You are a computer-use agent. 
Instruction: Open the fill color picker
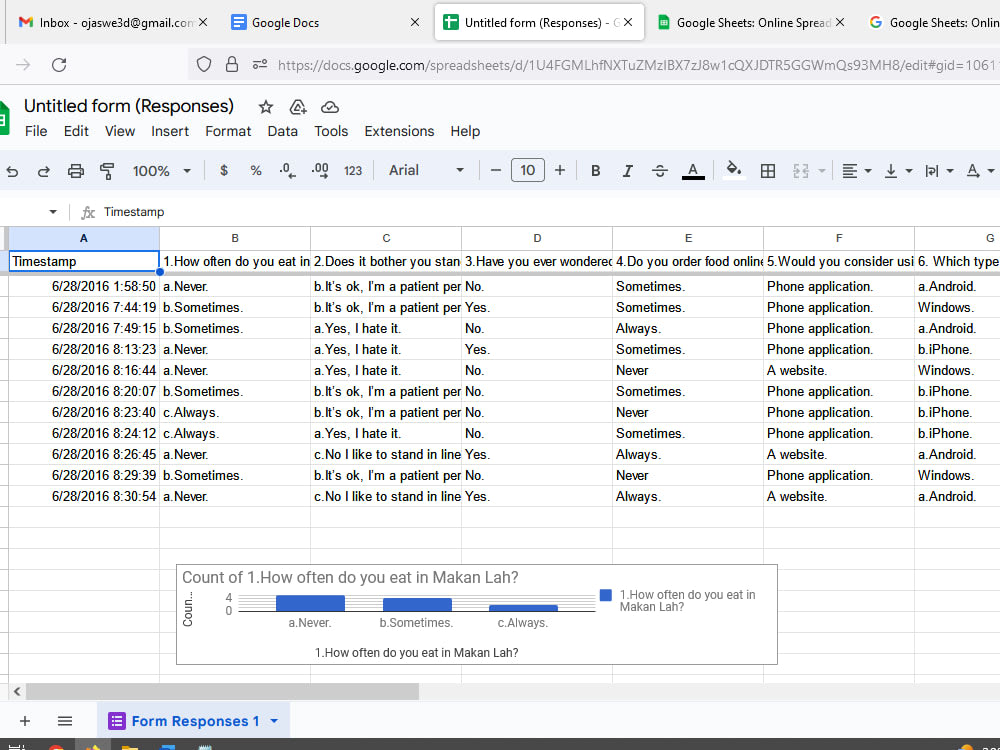click(734, 170)
